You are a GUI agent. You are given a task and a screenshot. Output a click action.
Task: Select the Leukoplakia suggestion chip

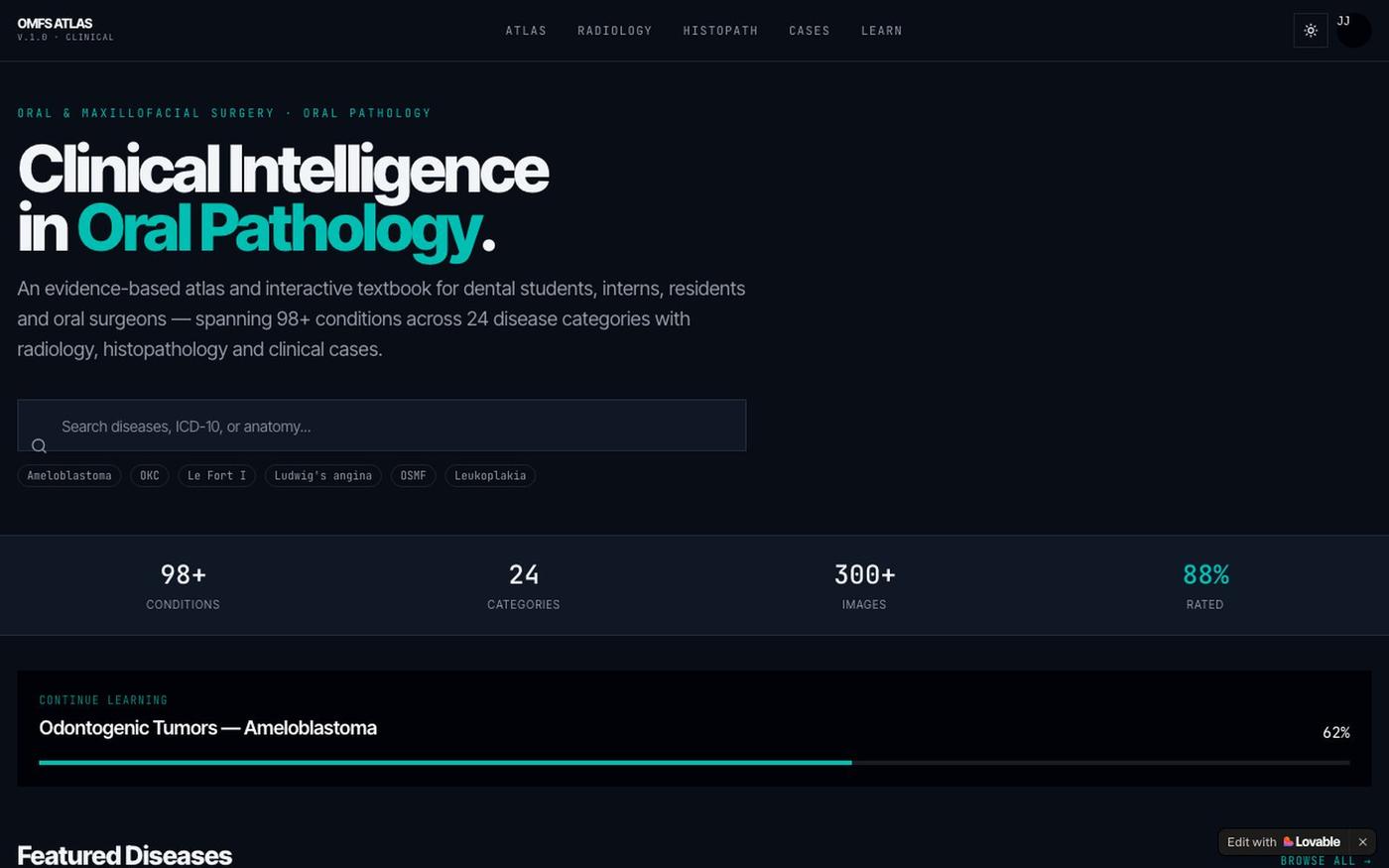point(490,476)
